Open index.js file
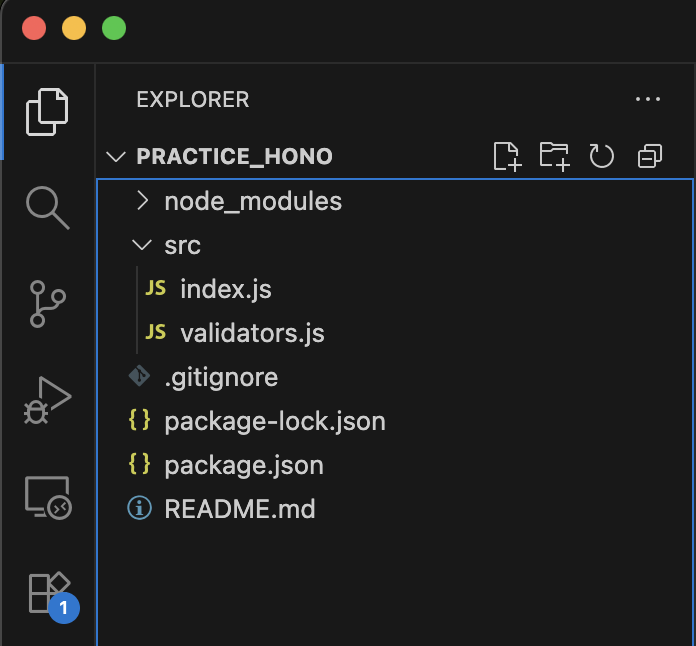Screen dimensions: 696x646 pos(225,289)
